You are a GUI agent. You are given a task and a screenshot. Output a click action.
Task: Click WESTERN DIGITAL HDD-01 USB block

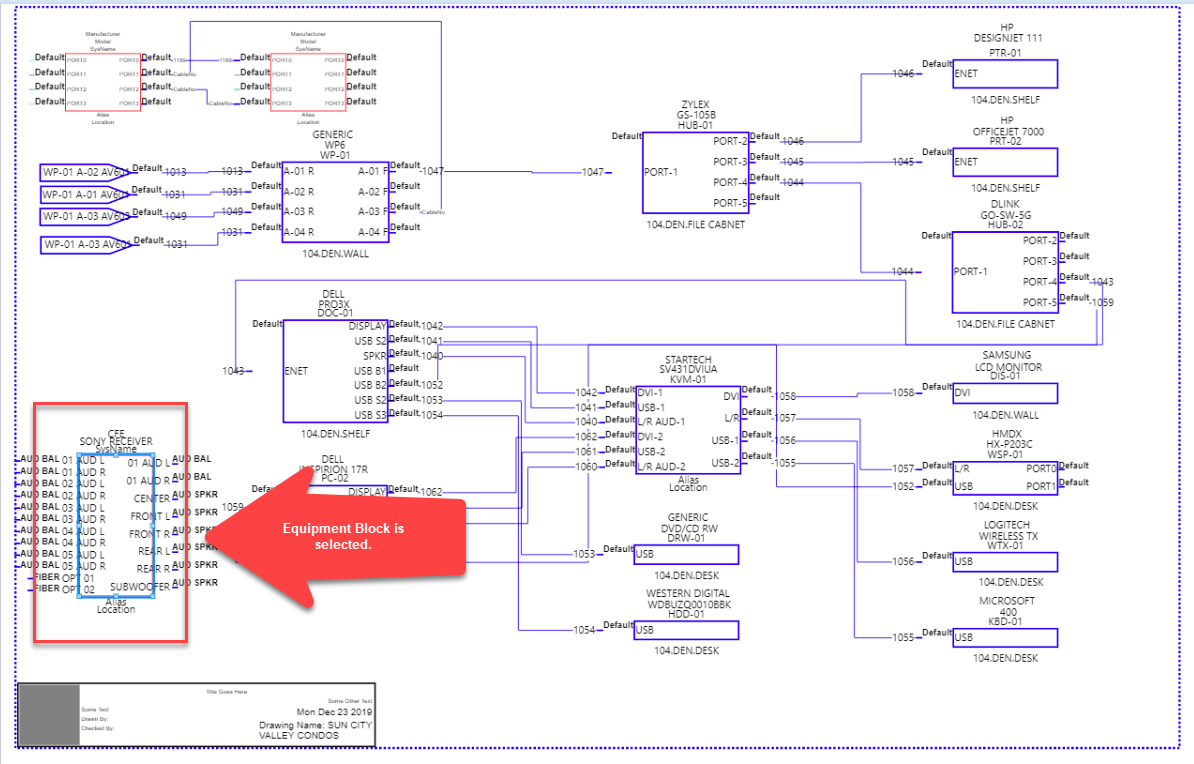tap(686, 630)
